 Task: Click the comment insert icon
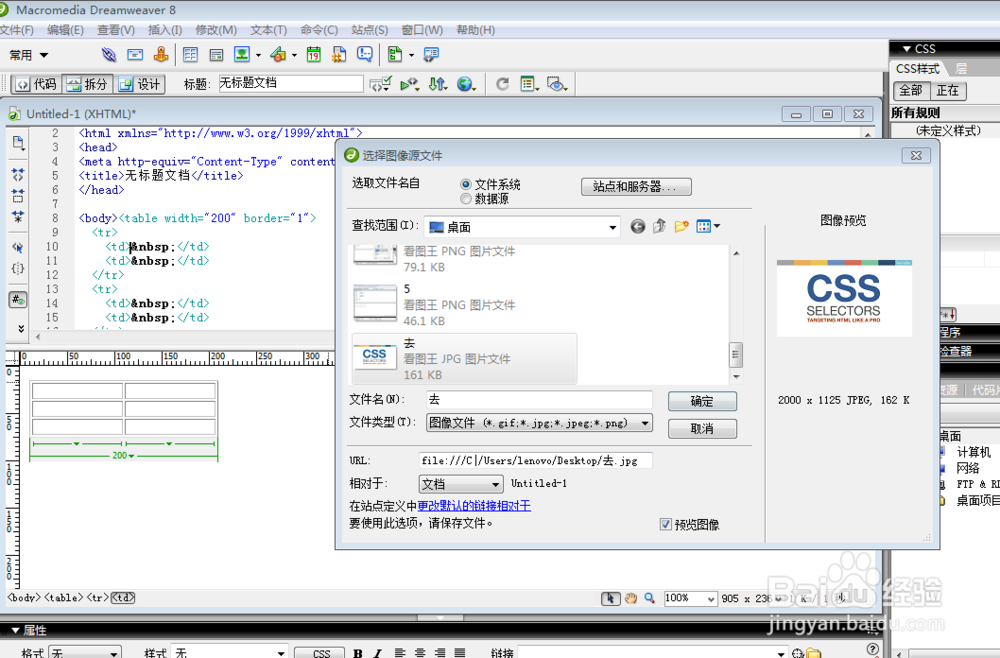point(367,54)
